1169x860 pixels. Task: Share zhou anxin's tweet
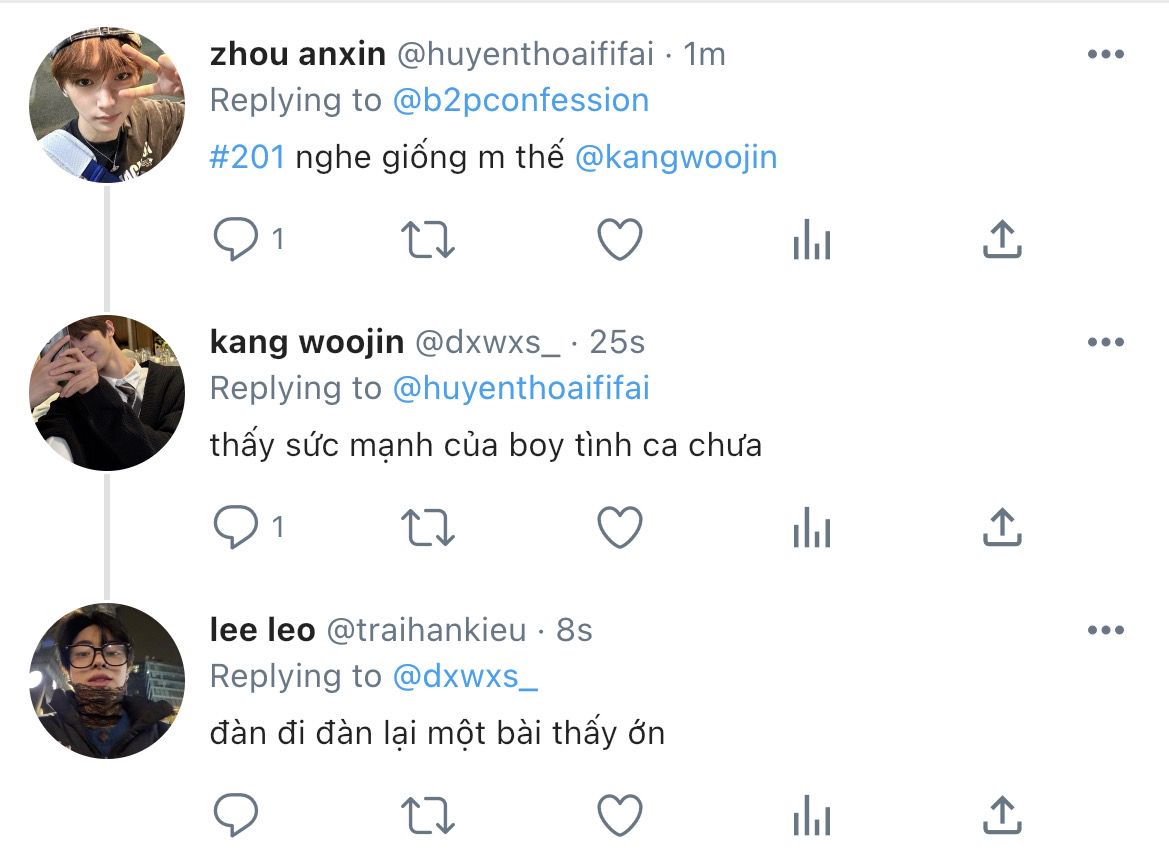click(1002, 239)
